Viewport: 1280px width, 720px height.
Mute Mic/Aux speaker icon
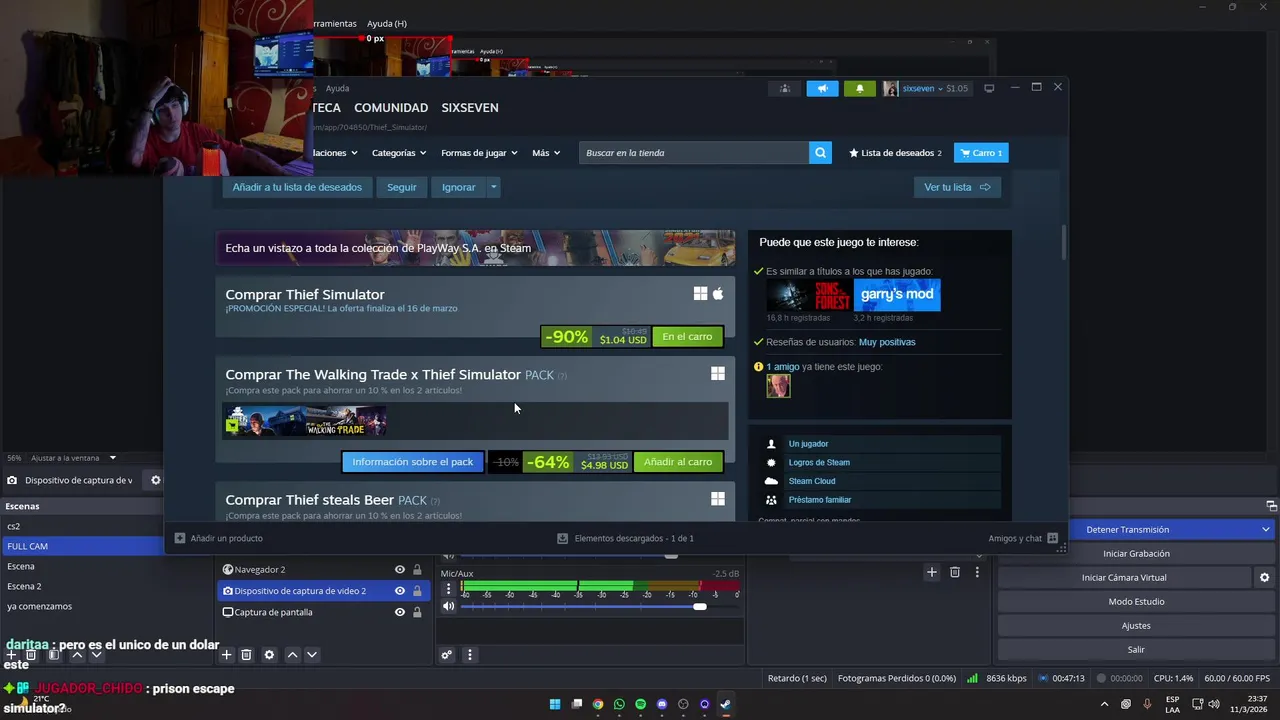tap(449, 606)
